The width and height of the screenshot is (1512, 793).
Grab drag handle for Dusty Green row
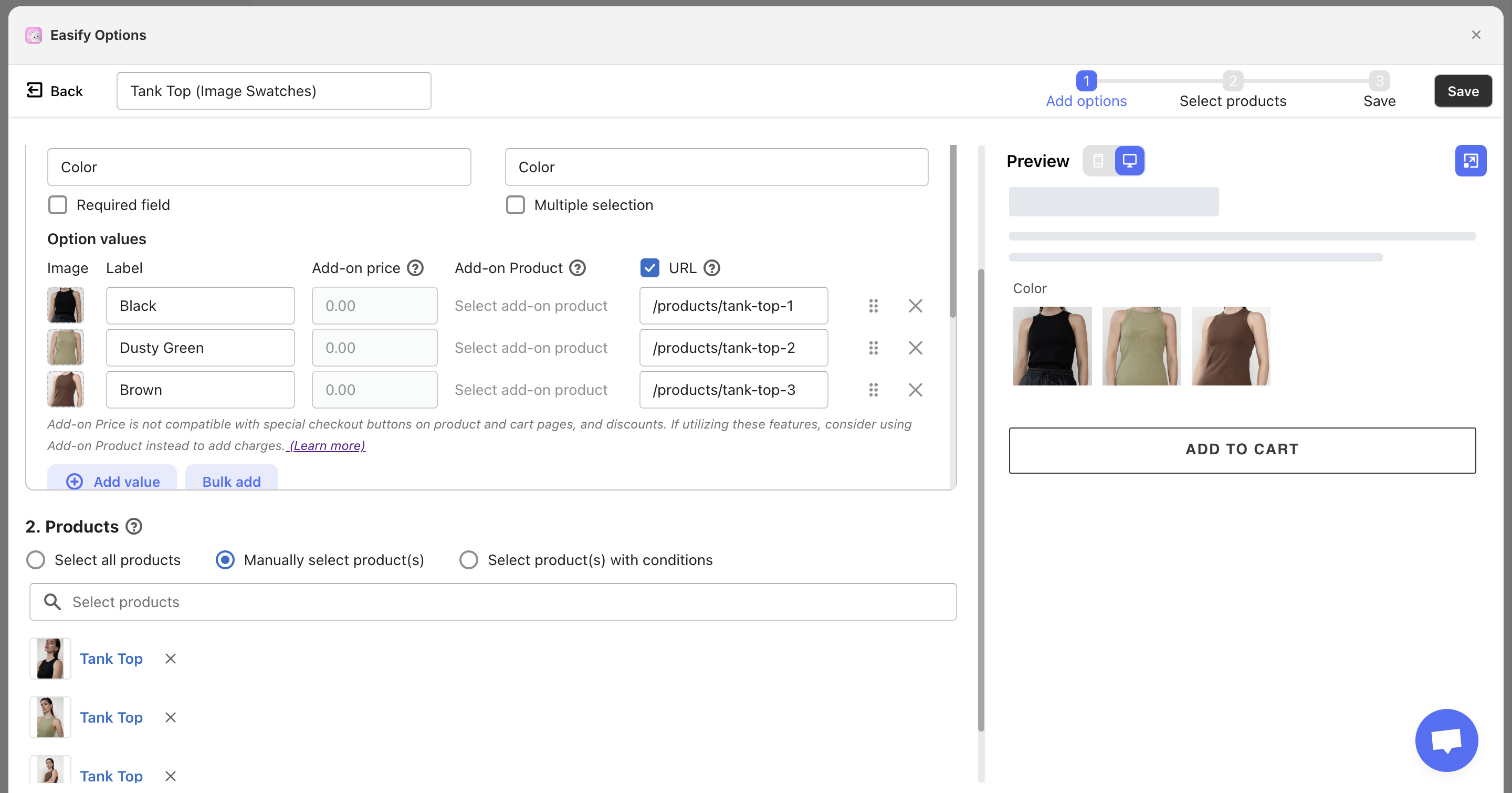[x=874, y=348]
